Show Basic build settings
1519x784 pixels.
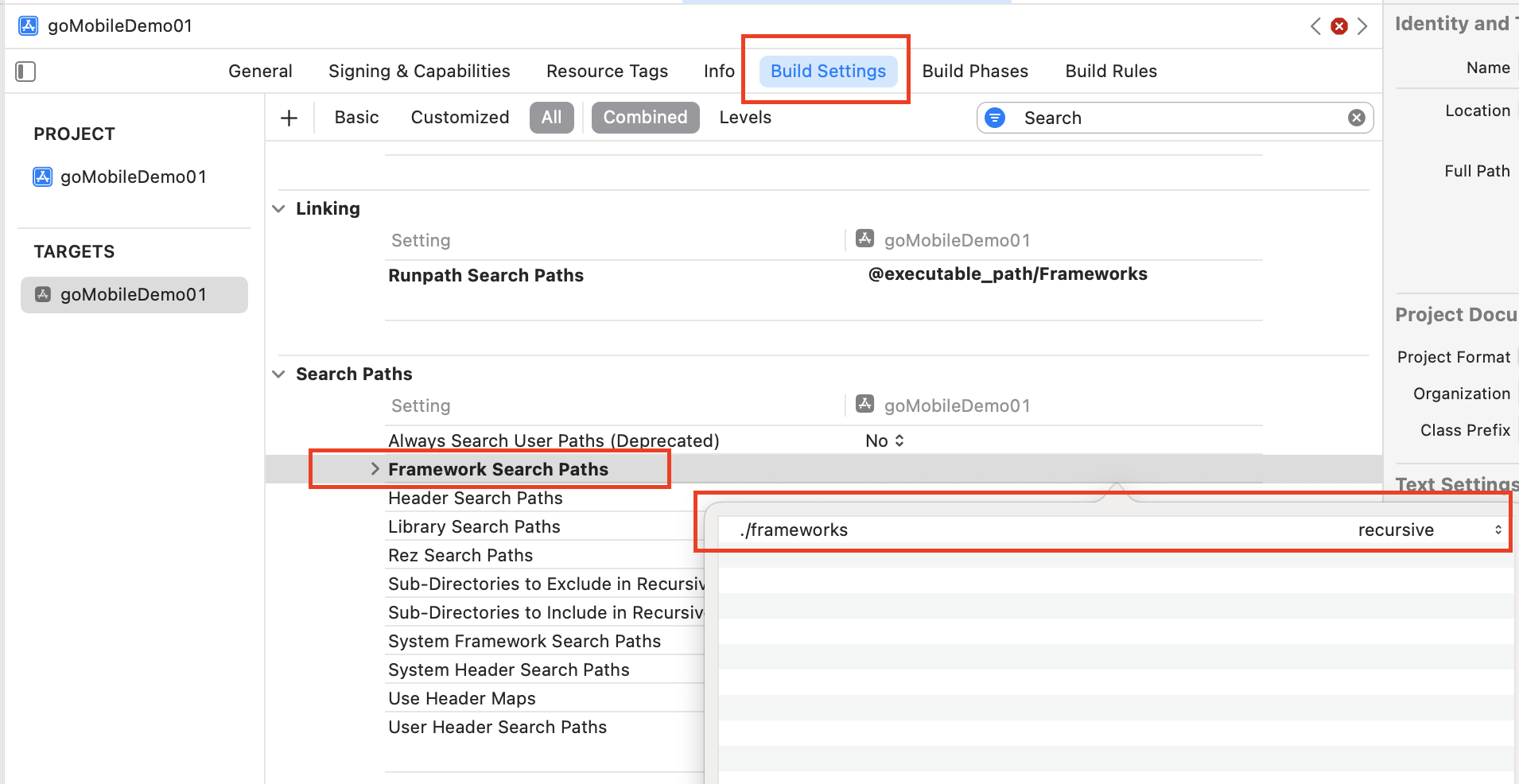356,118
